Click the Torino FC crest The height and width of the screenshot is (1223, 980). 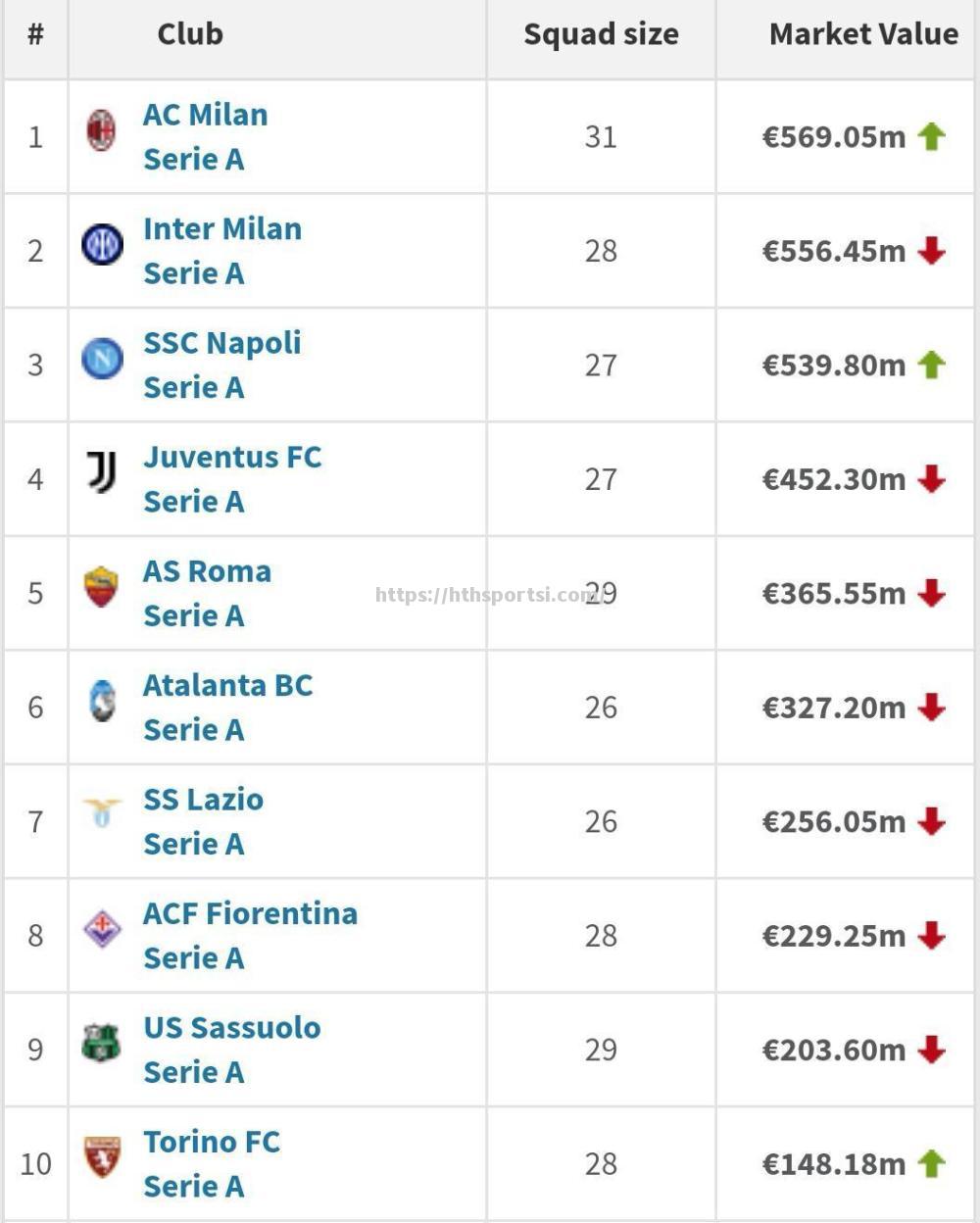tap(102, 1157)
